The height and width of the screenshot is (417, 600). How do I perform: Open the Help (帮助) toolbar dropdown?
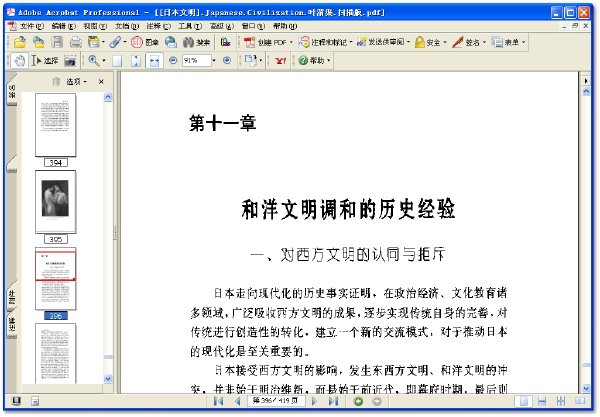(x=314, y=60)
